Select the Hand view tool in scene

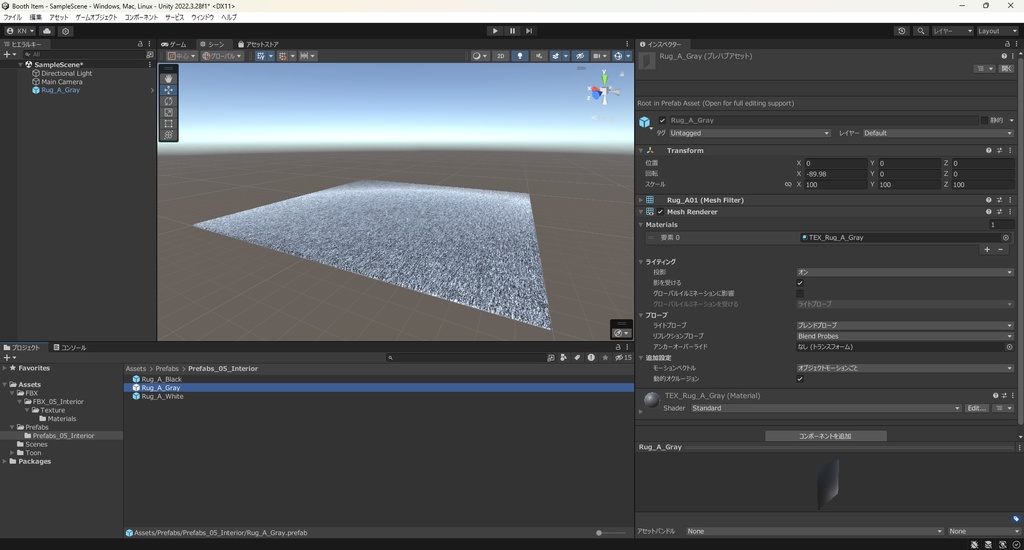tap(168, 78)
